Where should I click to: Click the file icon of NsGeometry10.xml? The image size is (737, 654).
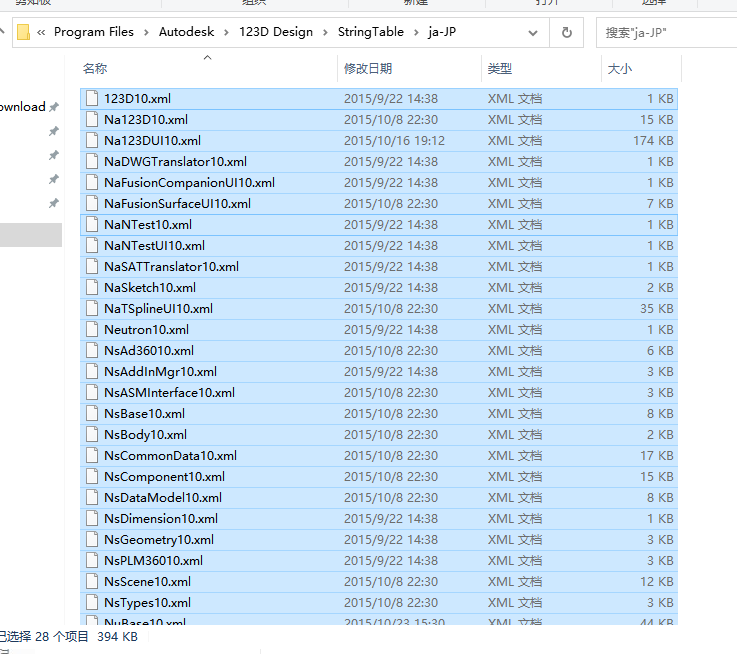point(92,540)
